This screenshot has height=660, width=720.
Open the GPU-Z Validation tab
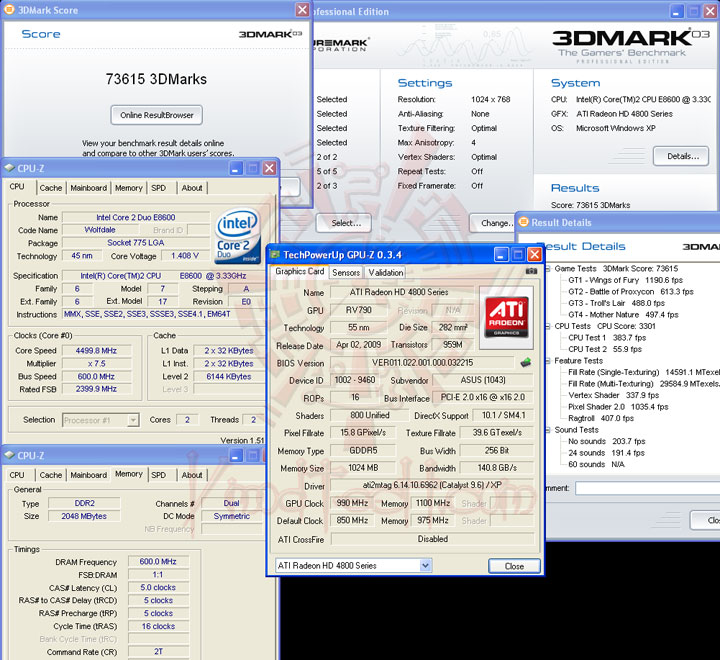[x=386, y=272]
